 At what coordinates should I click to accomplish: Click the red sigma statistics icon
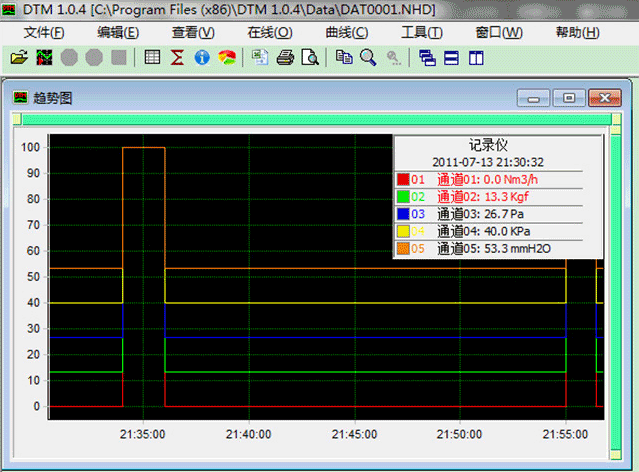[177, 58]
